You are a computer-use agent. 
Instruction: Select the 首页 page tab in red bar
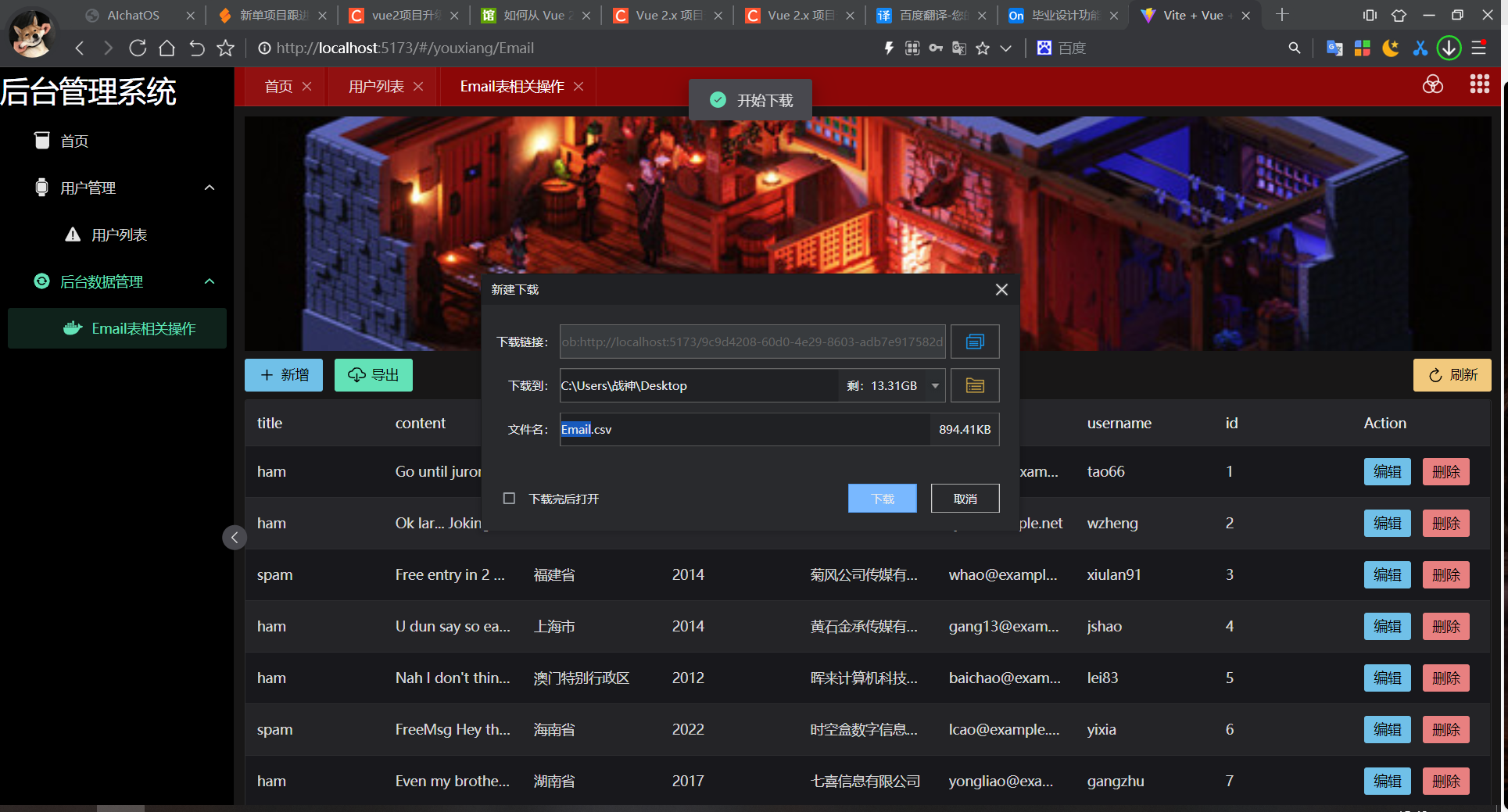click(x=278, y=87)
